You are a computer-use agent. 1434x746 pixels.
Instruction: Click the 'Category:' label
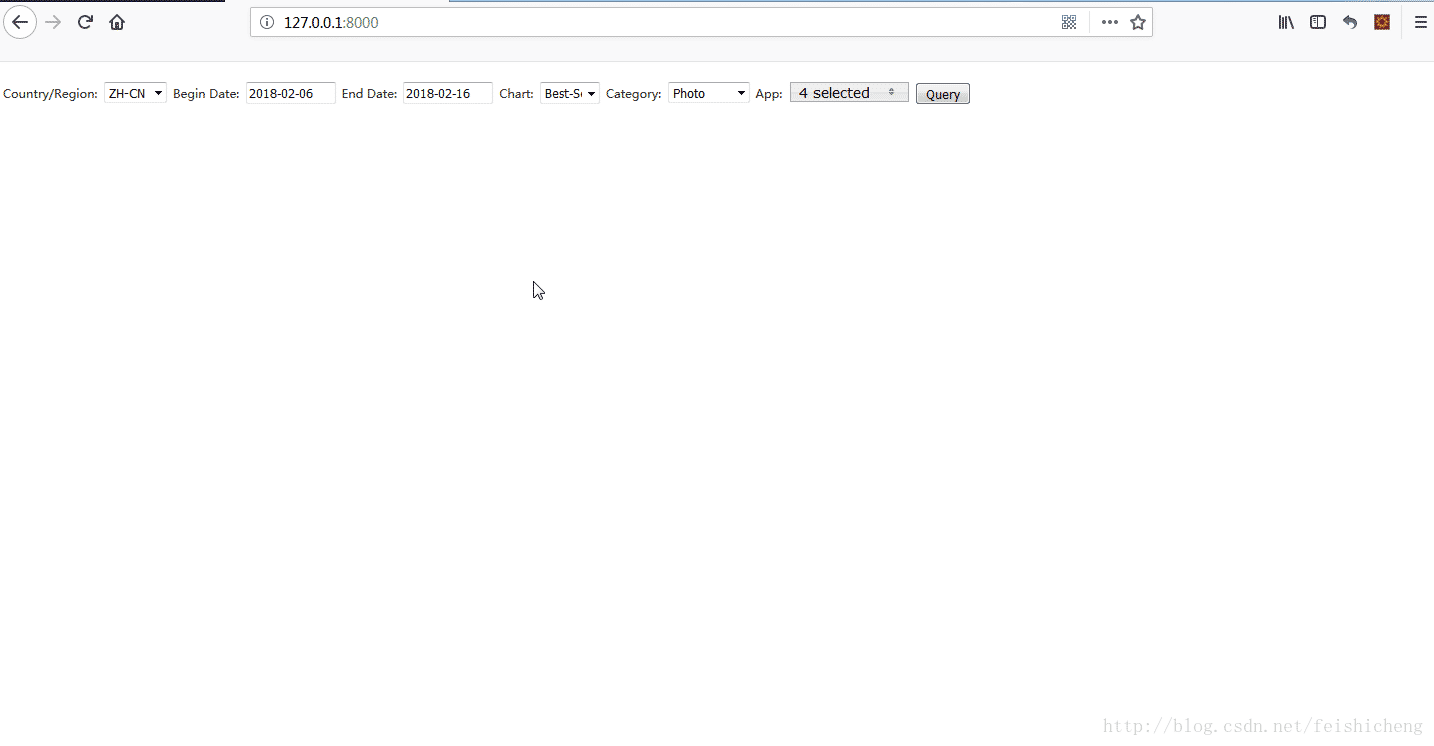click(634, 94)
